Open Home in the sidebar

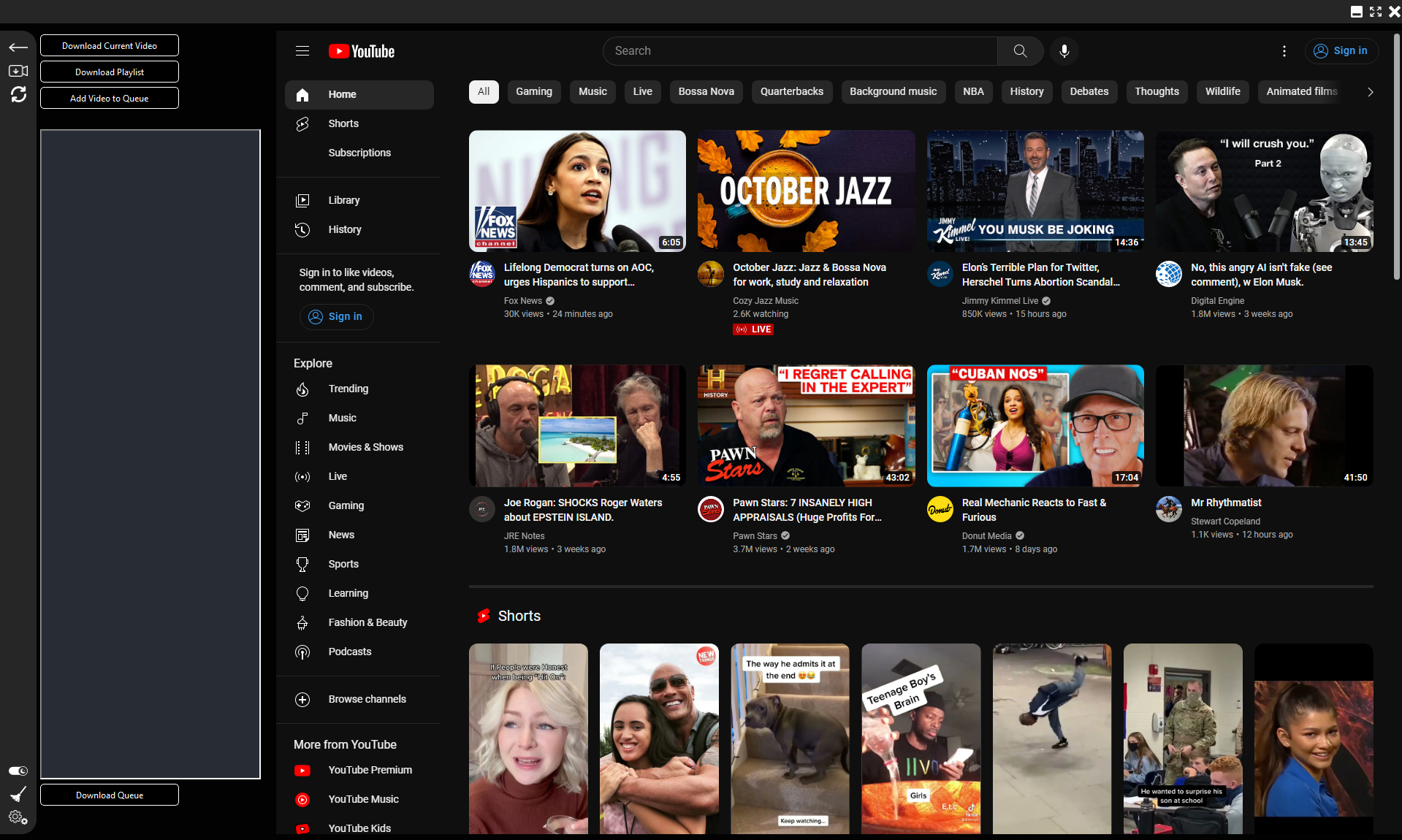(359, 95)
